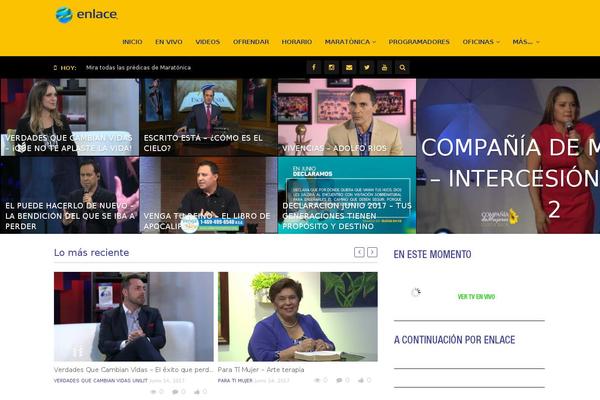Click VERDADES QUE CAMBIAN VIDAS UNLIT category link
The image size is (600, 400).
pos(101,380)
